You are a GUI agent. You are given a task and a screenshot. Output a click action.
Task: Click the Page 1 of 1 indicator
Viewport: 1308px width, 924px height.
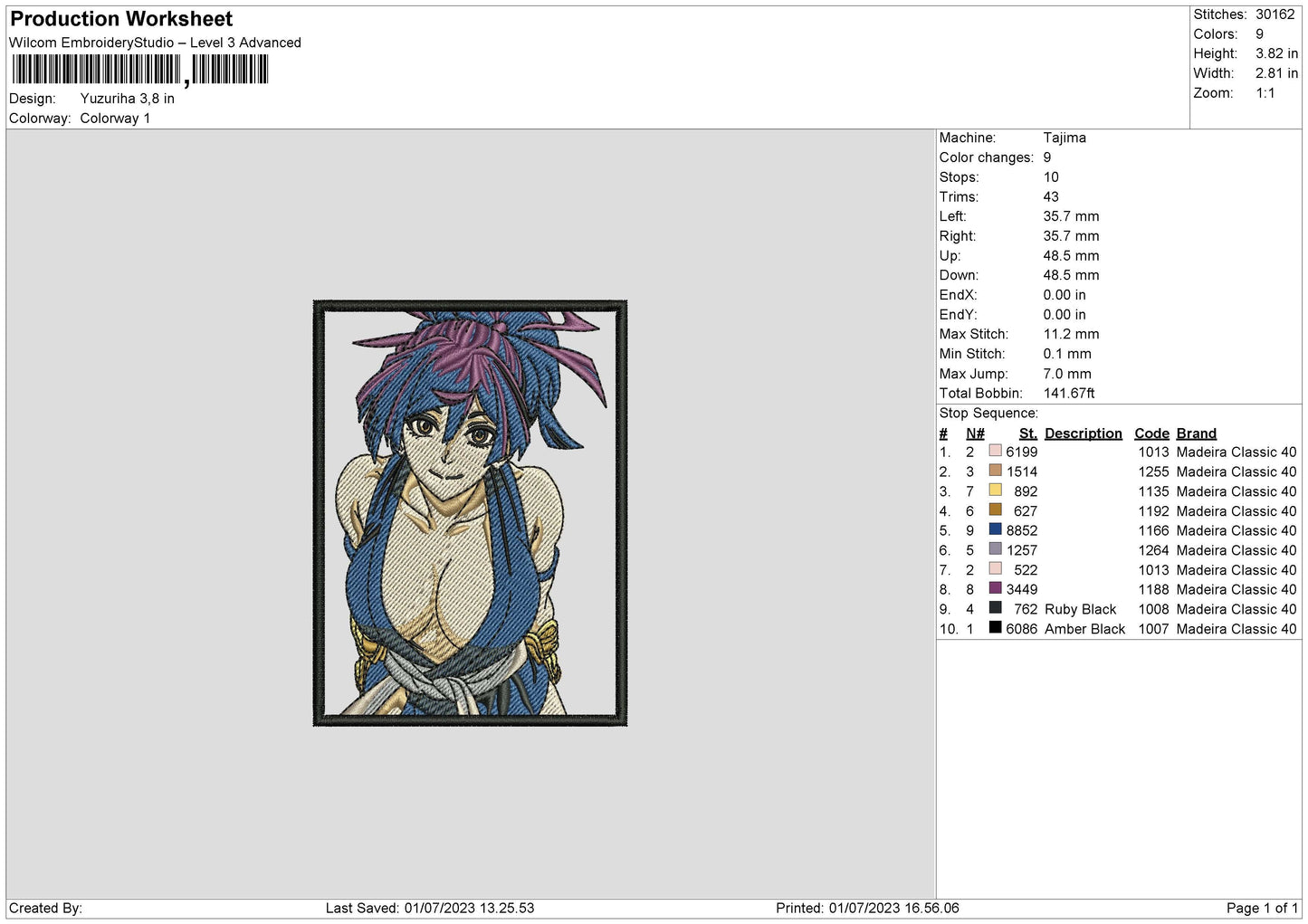[1262, 909]
